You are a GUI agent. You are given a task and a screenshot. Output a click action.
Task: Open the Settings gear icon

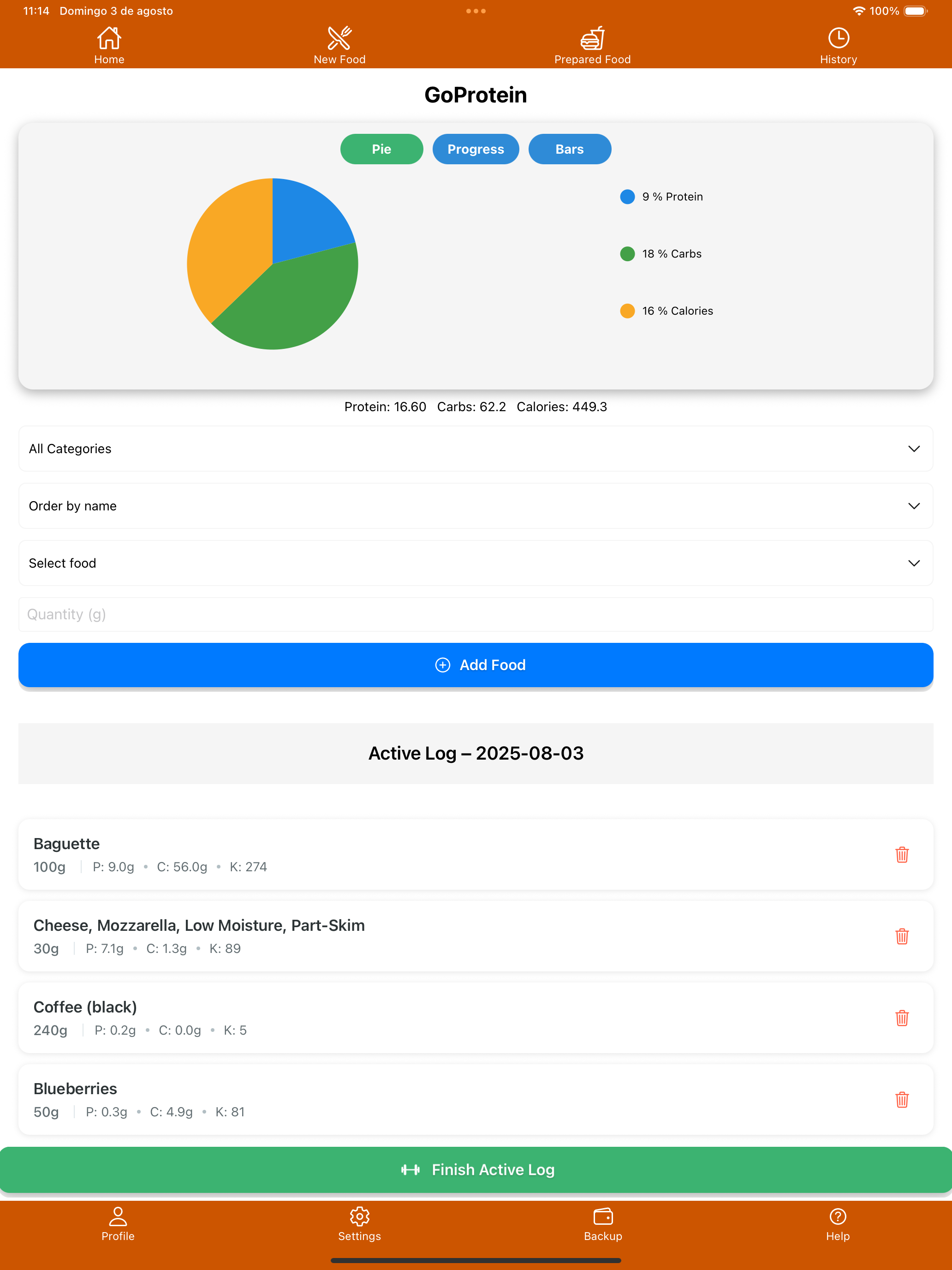coord(359,1216)
